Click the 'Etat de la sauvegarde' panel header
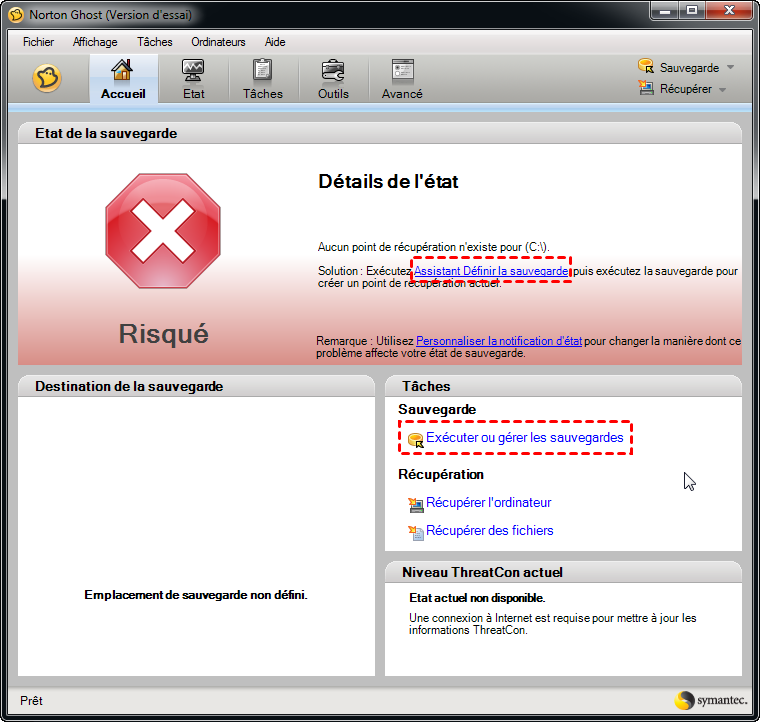The width and height of the screenshot is (760, 722). 380,133
